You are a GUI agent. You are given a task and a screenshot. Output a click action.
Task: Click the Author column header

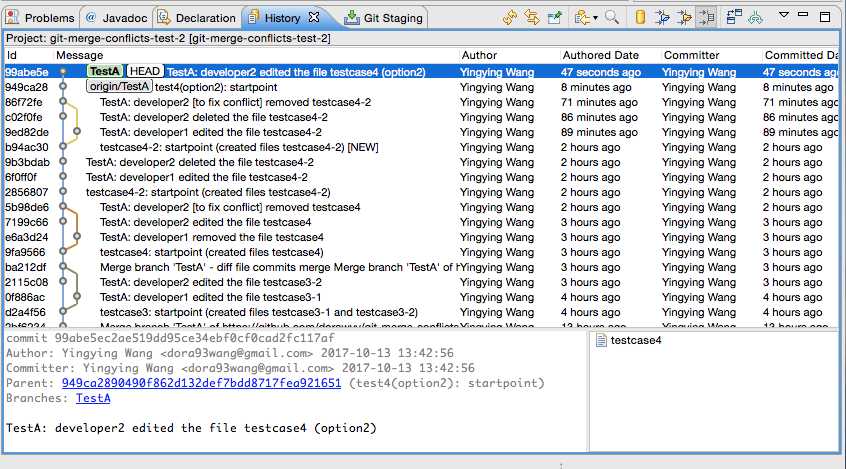tap(508, 55)
